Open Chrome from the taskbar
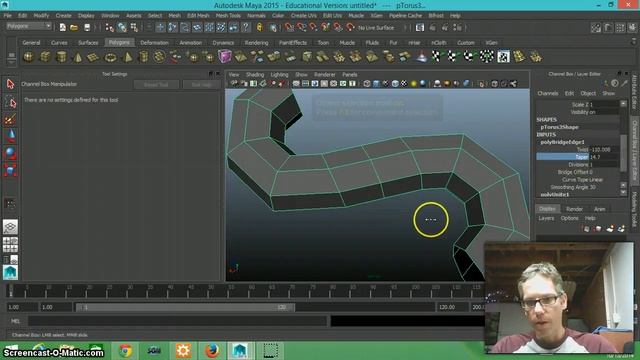The width and height of the screenshot is (640, 360). pos(126,351)
